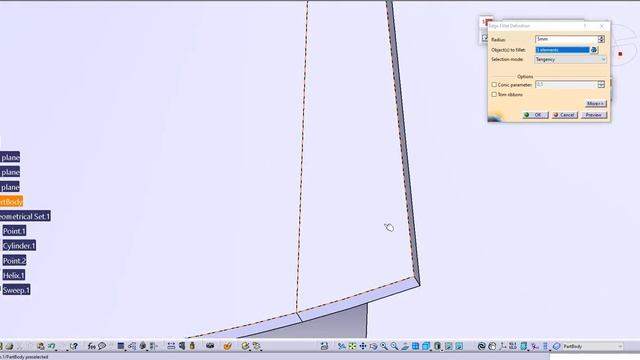This screenshot has height=360, width=640.
Task: Close the Edge Fillet Definition dialog
Action: pos(602,26)
